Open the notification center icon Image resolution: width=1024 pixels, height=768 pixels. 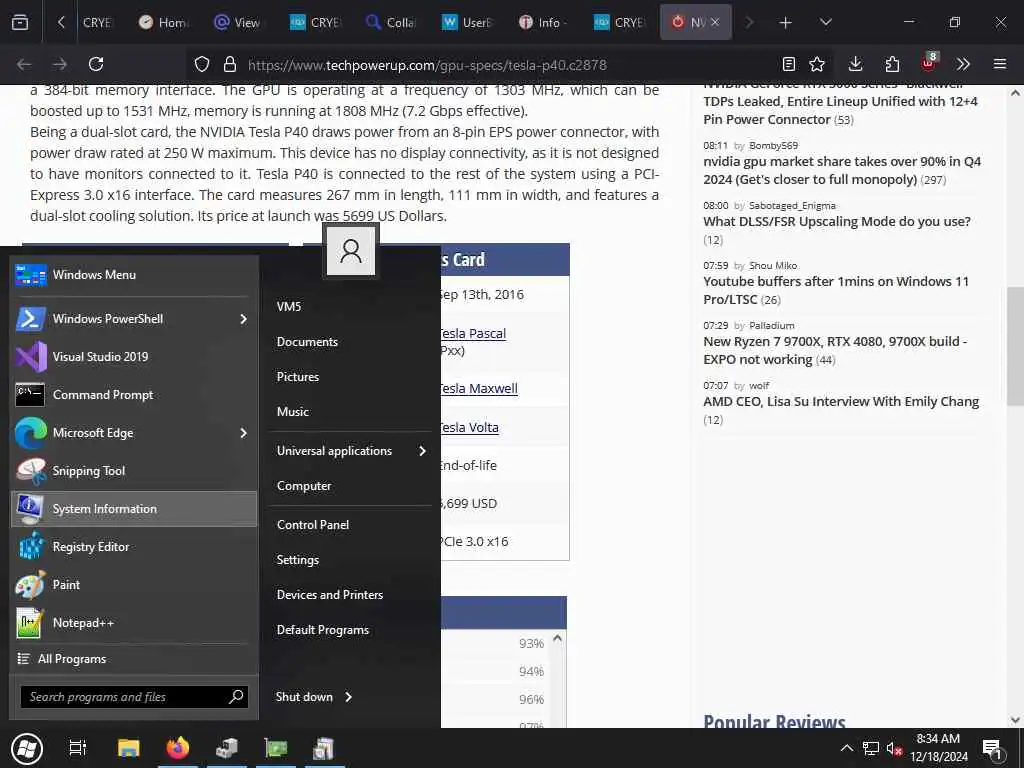tap(992, 750)
